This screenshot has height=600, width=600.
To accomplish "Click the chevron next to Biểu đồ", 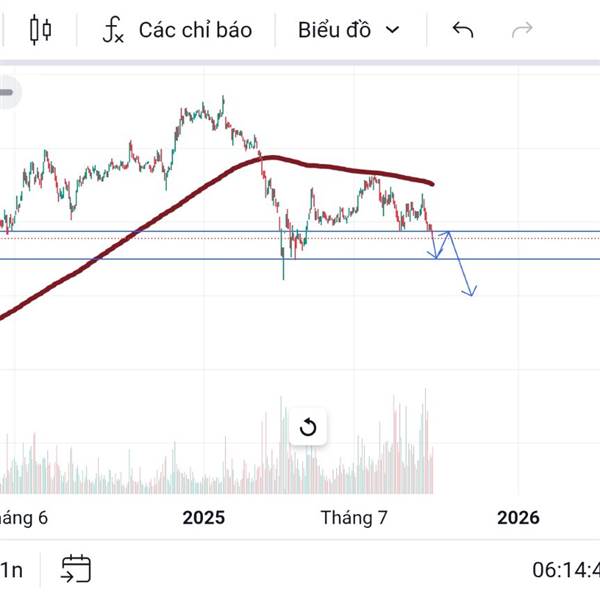I will [x=393, y=30].
